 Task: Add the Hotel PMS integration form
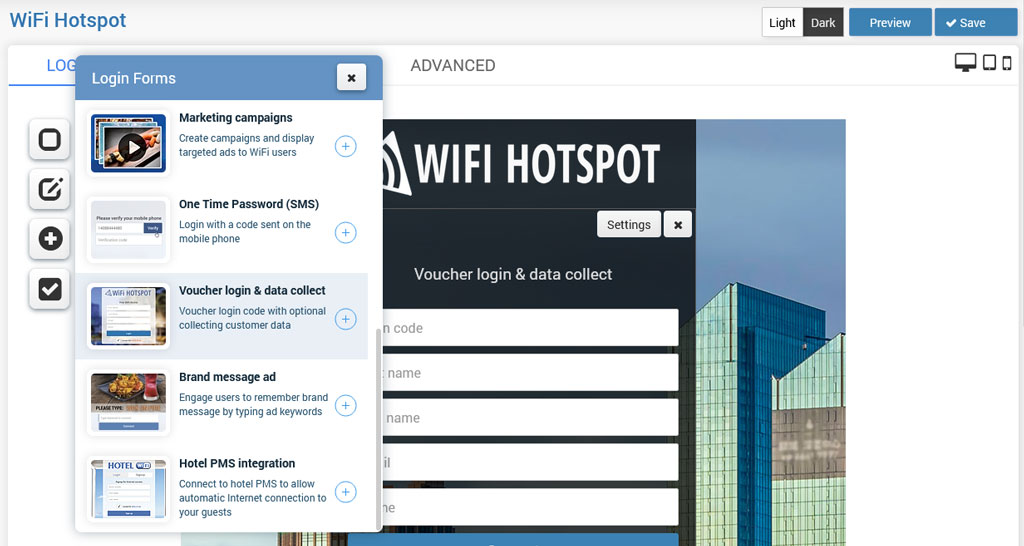click(345, 492)
